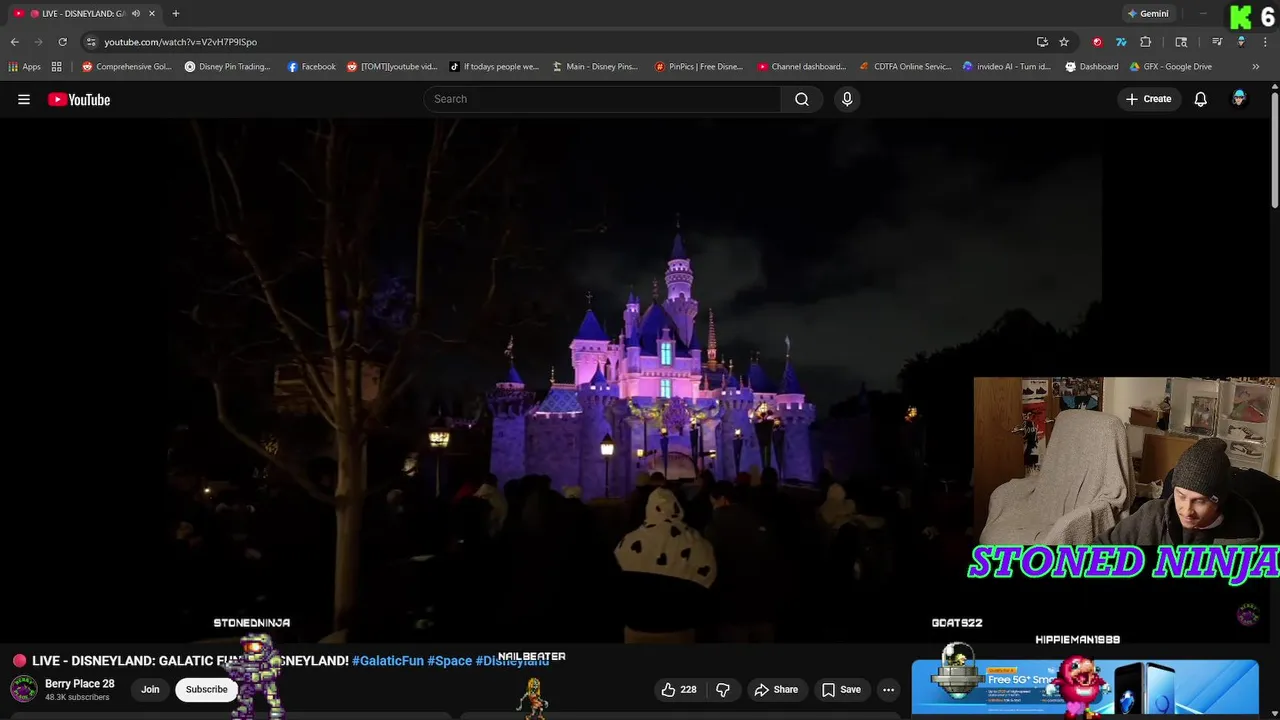Dislike the video with thumbs down
This screenshot has width=1280, height=720.
point(723,689)
